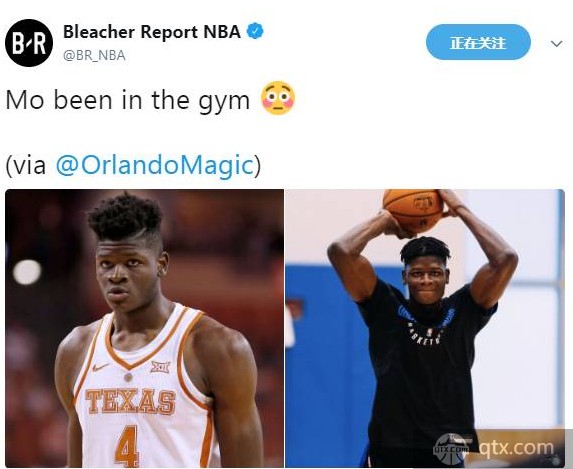Click the qtx.com watermark logo
The width and height of the screenshot is (573, 469).
(452, 448)
